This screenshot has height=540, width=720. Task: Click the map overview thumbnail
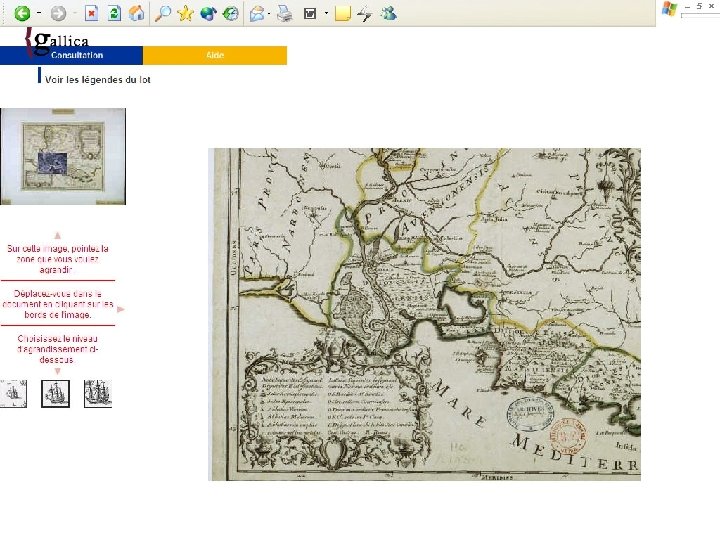point(63,156)
